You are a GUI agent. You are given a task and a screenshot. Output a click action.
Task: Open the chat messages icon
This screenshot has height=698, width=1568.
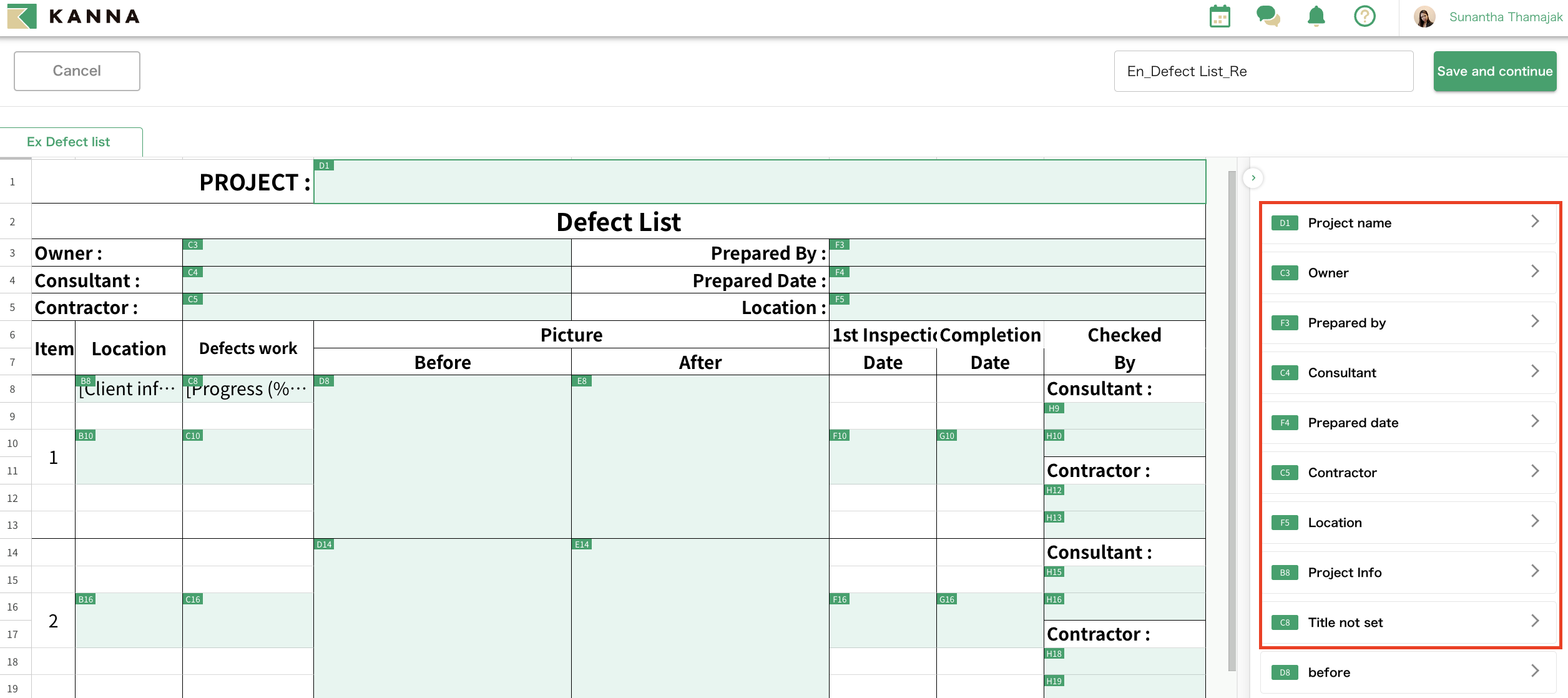[1267, 17]
